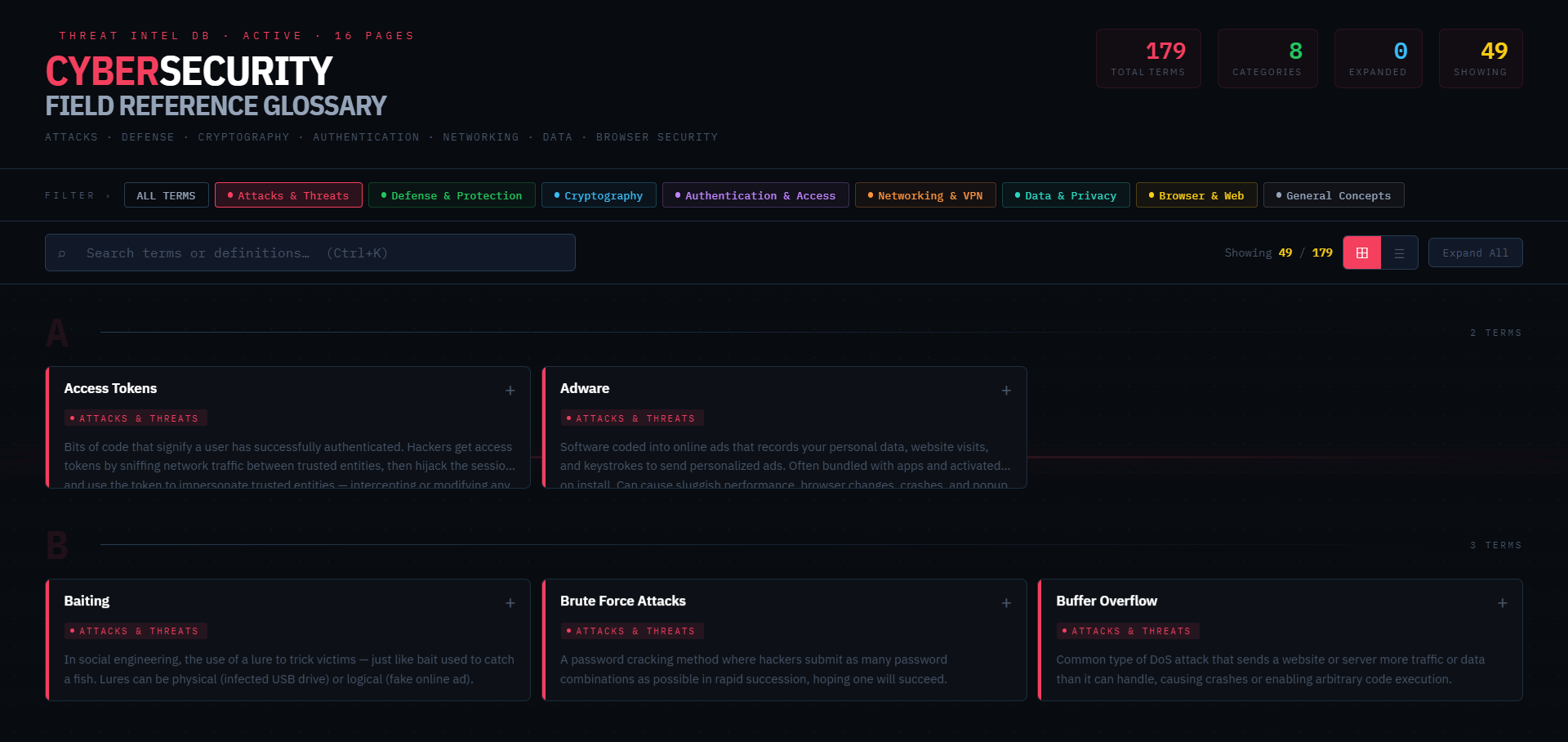Select Authentication & Access filter
Image resolution: width=1568 pixels, height=742 pixels.
tap(755, 195)
